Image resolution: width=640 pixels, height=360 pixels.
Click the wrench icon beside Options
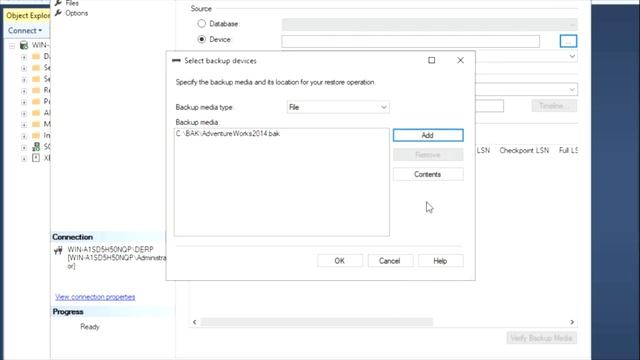pos(58,13)
